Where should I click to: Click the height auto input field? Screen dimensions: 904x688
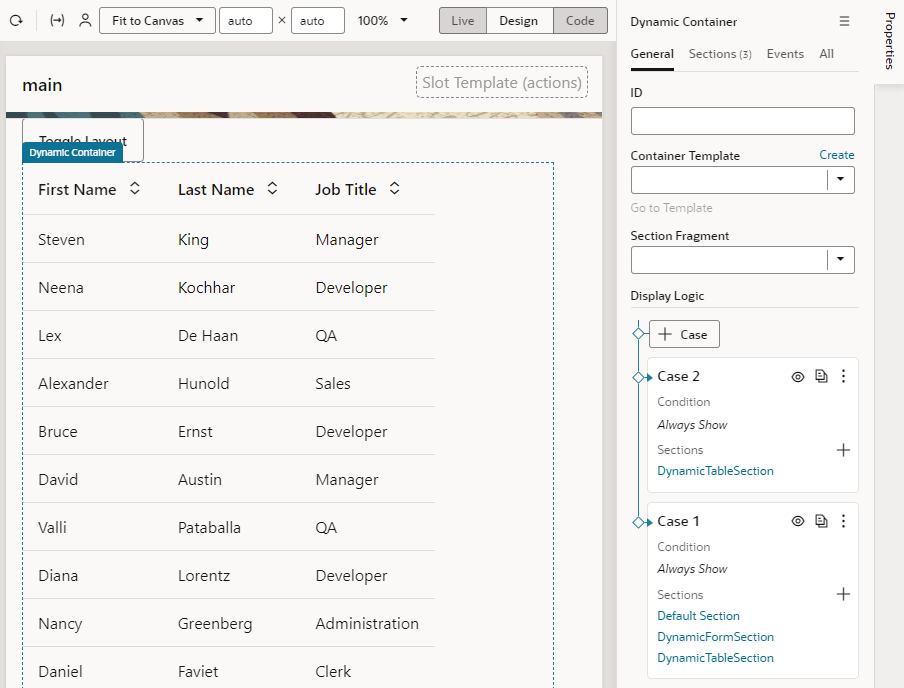318,21
